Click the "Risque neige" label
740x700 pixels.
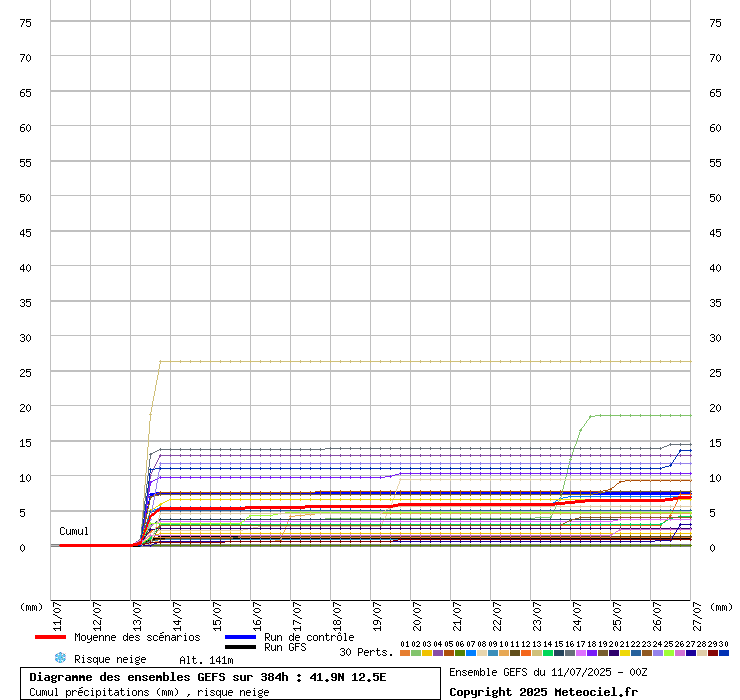click(x=110, y=659)
